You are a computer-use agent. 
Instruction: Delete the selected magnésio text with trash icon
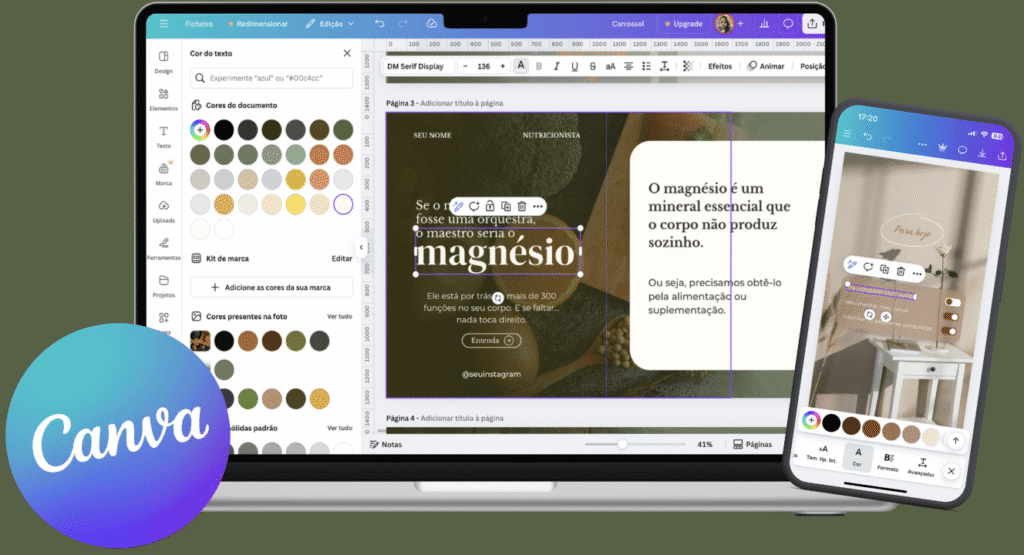tap(522, 206)
